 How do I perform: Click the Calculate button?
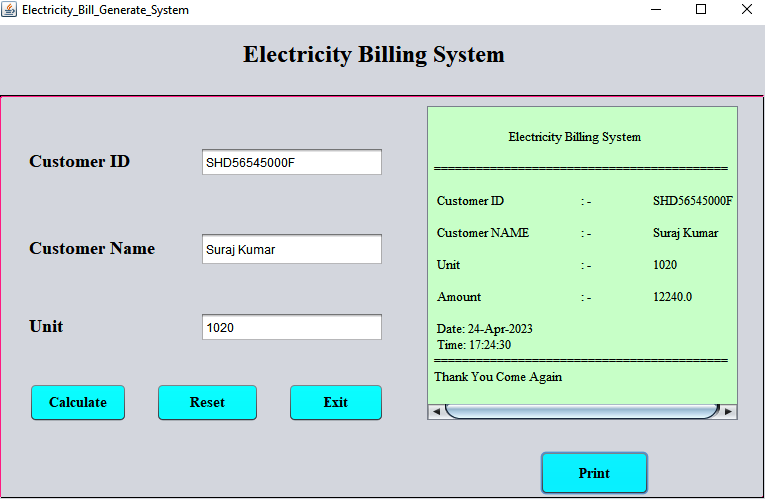[78, 402]
